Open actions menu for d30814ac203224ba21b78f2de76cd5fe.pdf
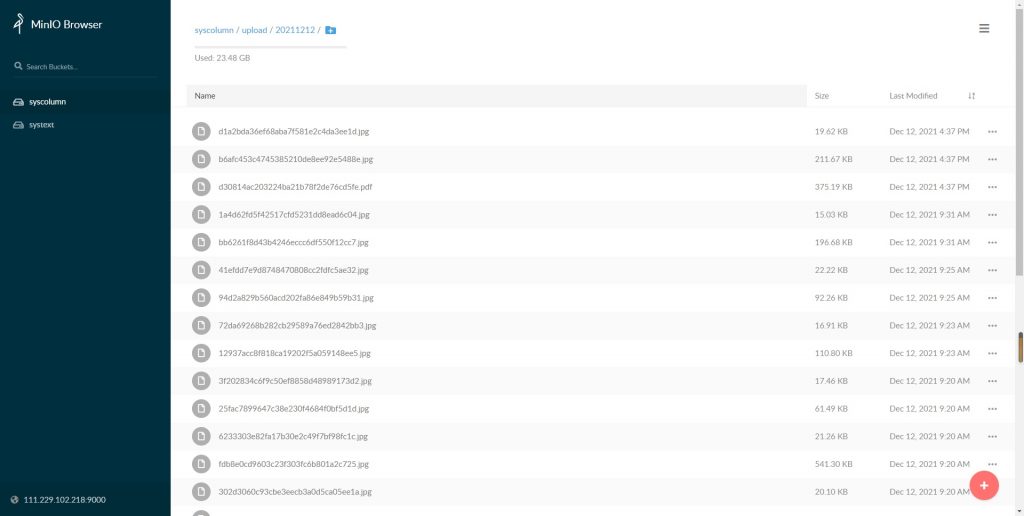The image size is (1024, 516). (993, 187)
